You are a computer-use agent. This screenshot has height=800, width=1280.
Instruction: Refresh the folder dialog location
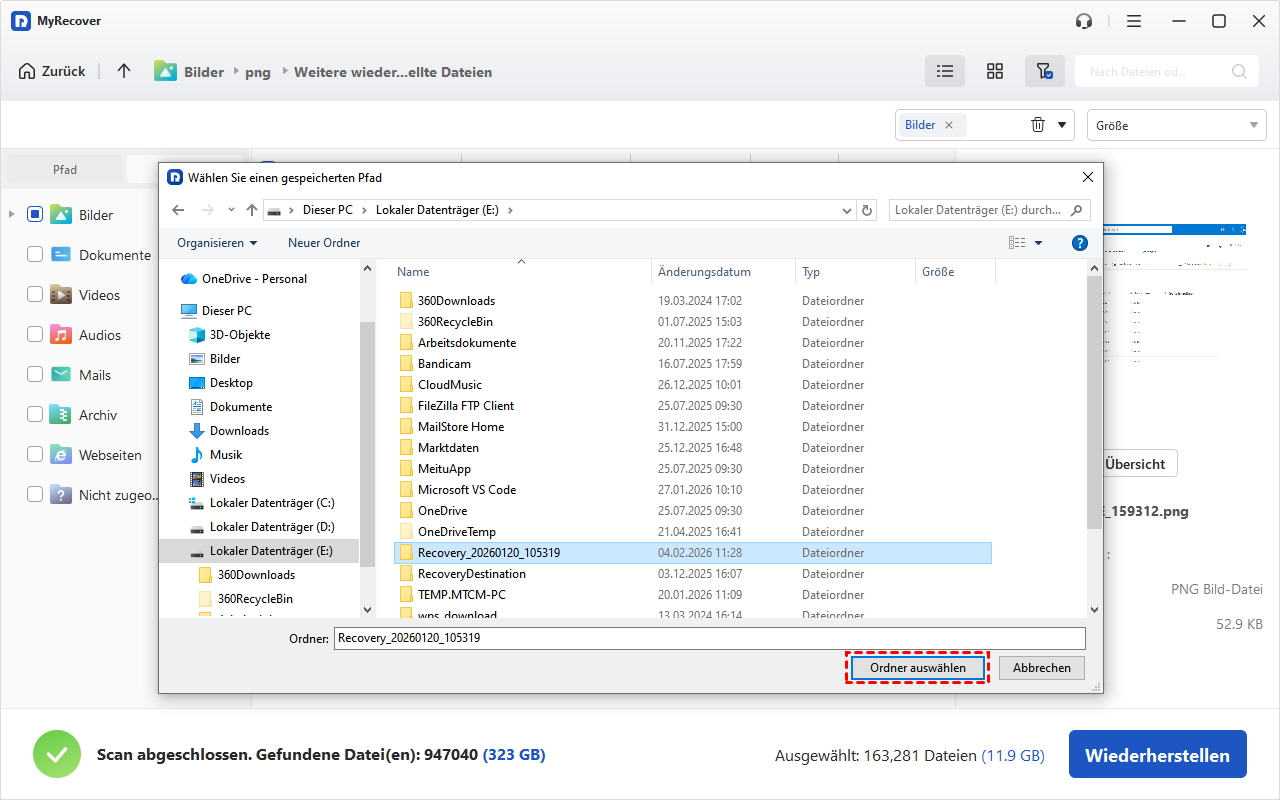click(x=867, y=210)
